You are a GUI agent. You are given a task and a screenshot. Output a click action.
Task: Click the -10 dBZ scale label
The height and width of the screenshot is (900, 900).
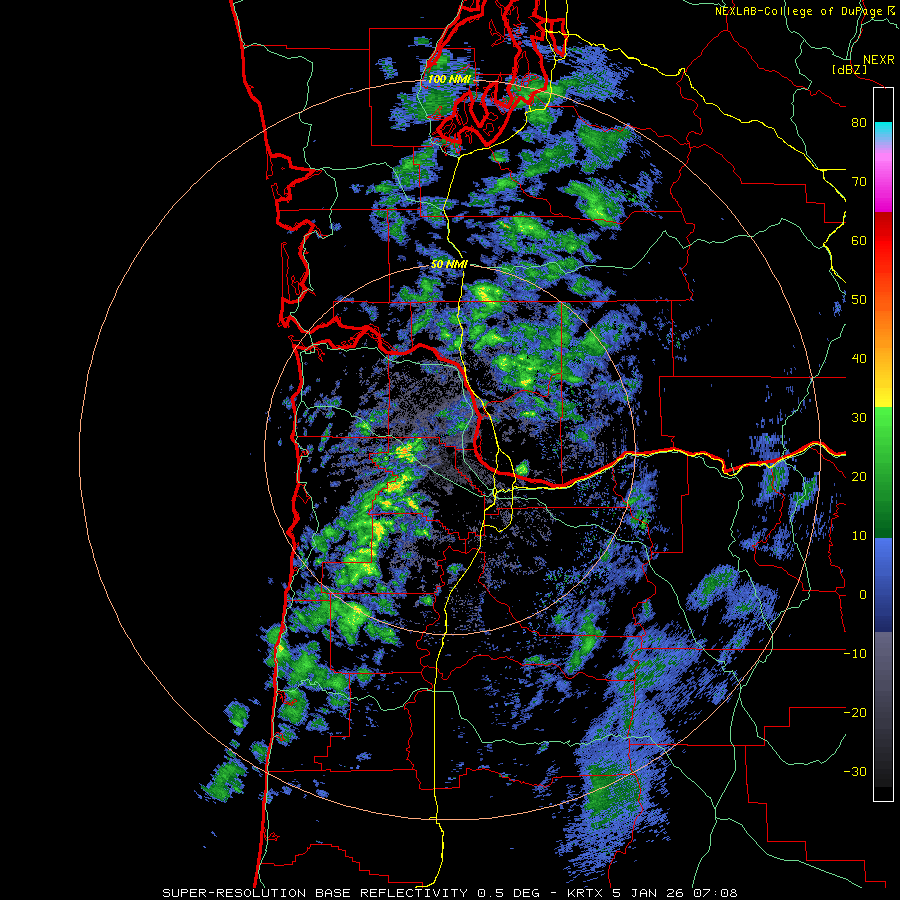(x=855, y=653)
